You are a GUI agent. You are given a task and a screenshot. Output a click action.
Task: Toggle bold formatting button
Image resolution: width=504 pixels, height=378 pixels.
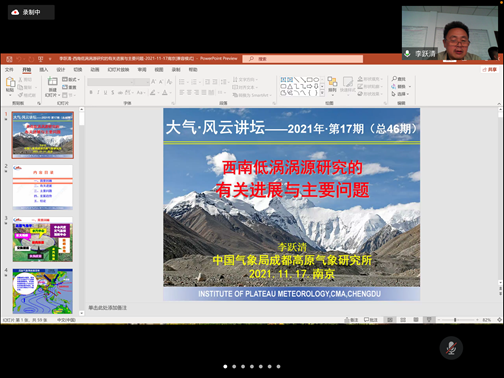91,92
